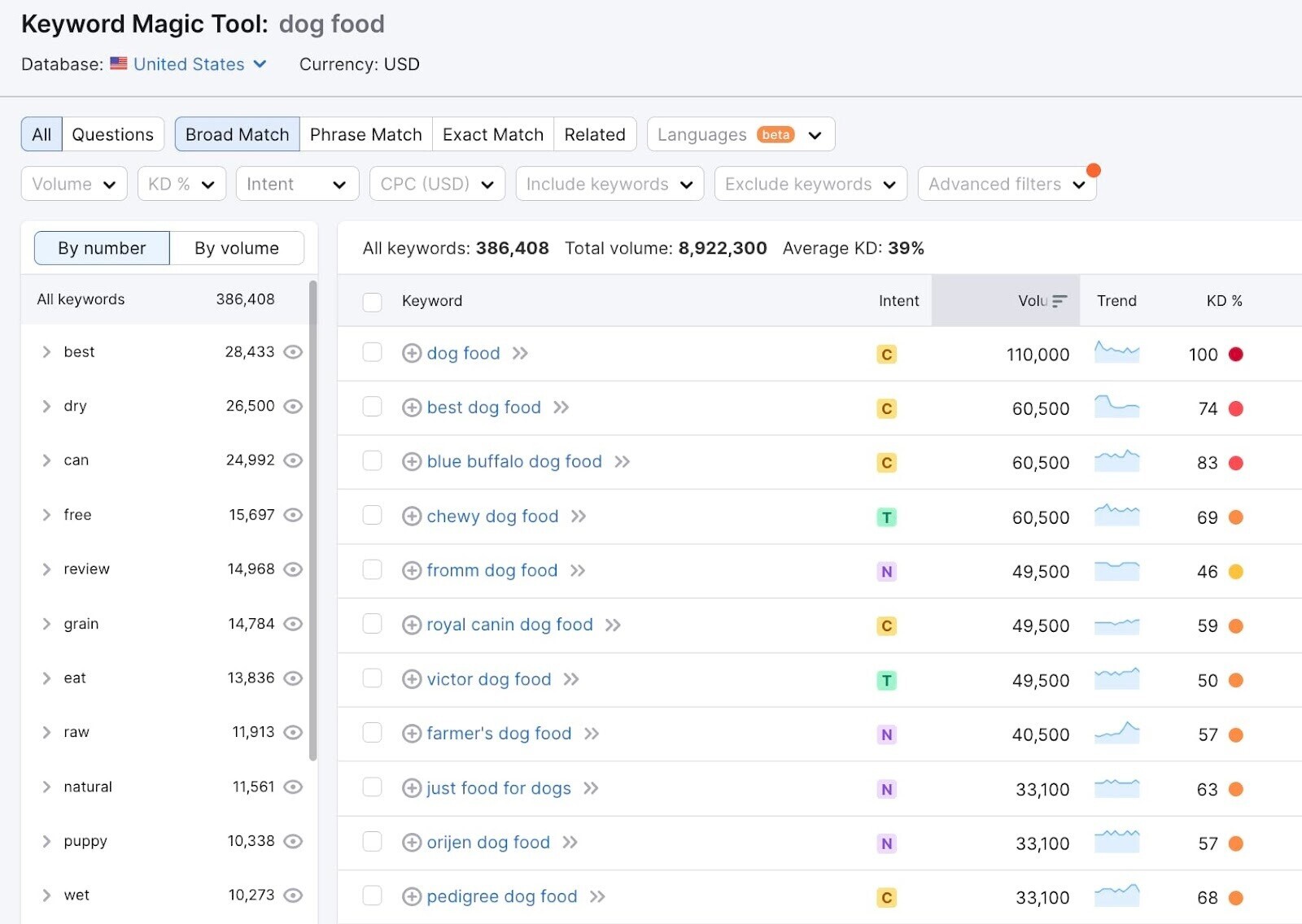Sort groups By number
1302x924 pixels.
click(x=102, y=248)
